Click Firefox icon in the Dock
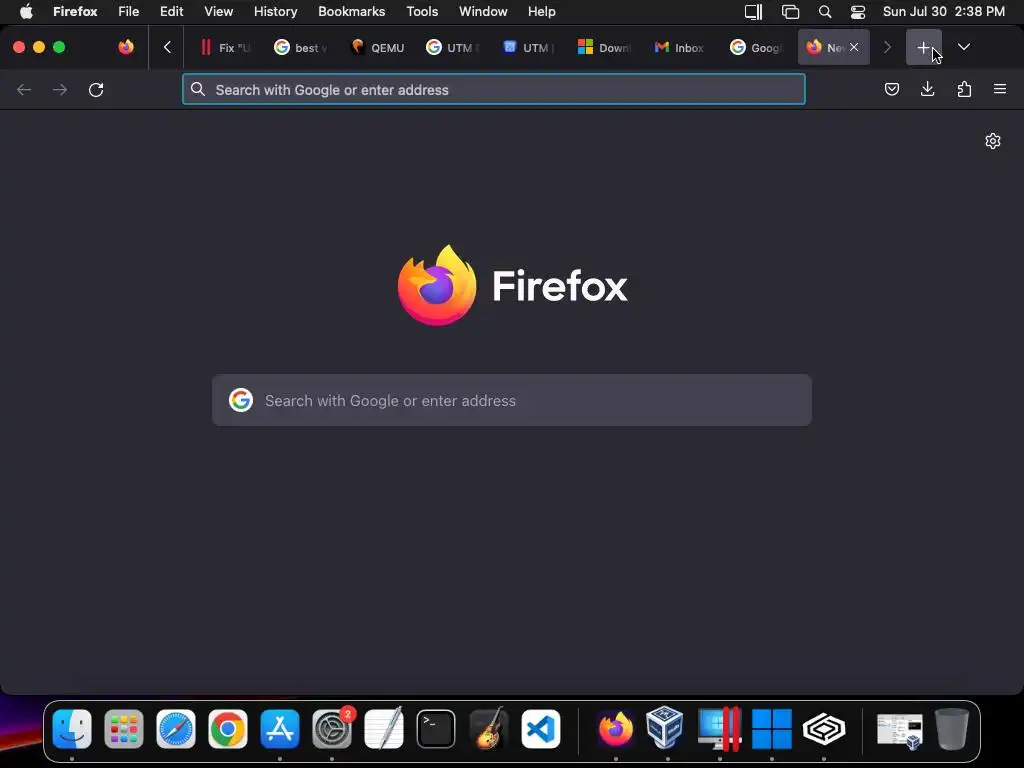Screen dimensions: 1024x768 tap(615, 729)
